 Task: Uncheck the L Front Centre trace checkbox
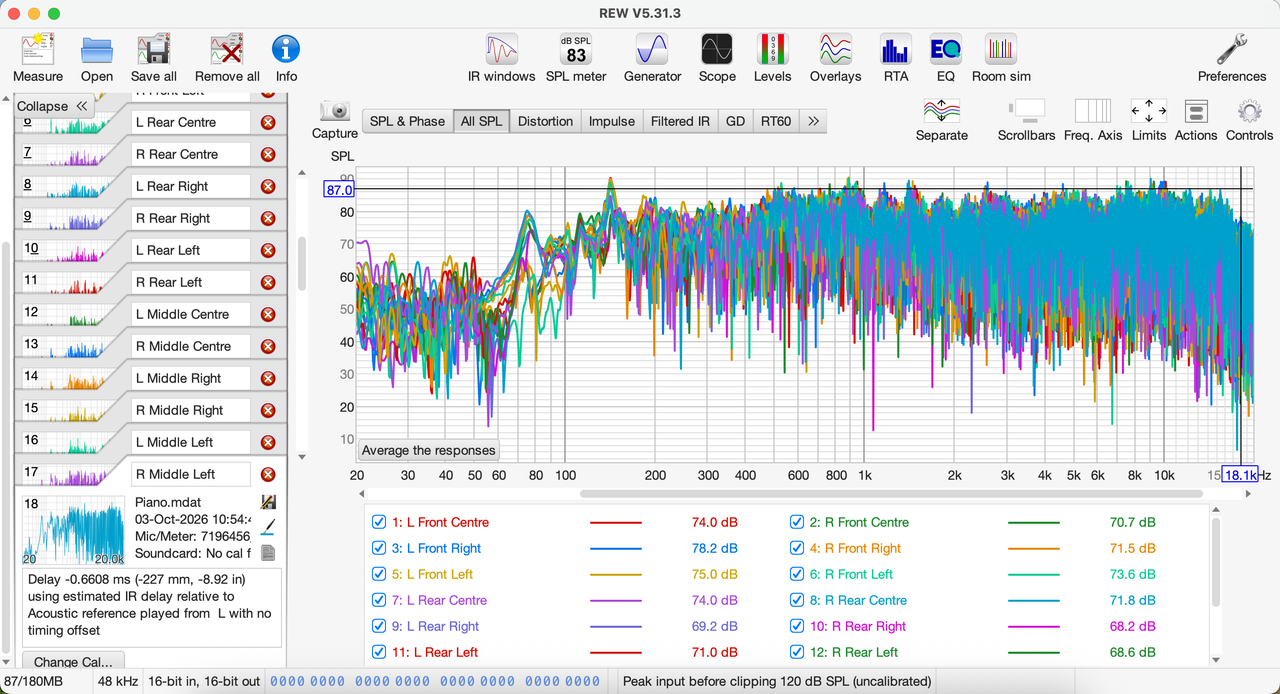point(379,522)
